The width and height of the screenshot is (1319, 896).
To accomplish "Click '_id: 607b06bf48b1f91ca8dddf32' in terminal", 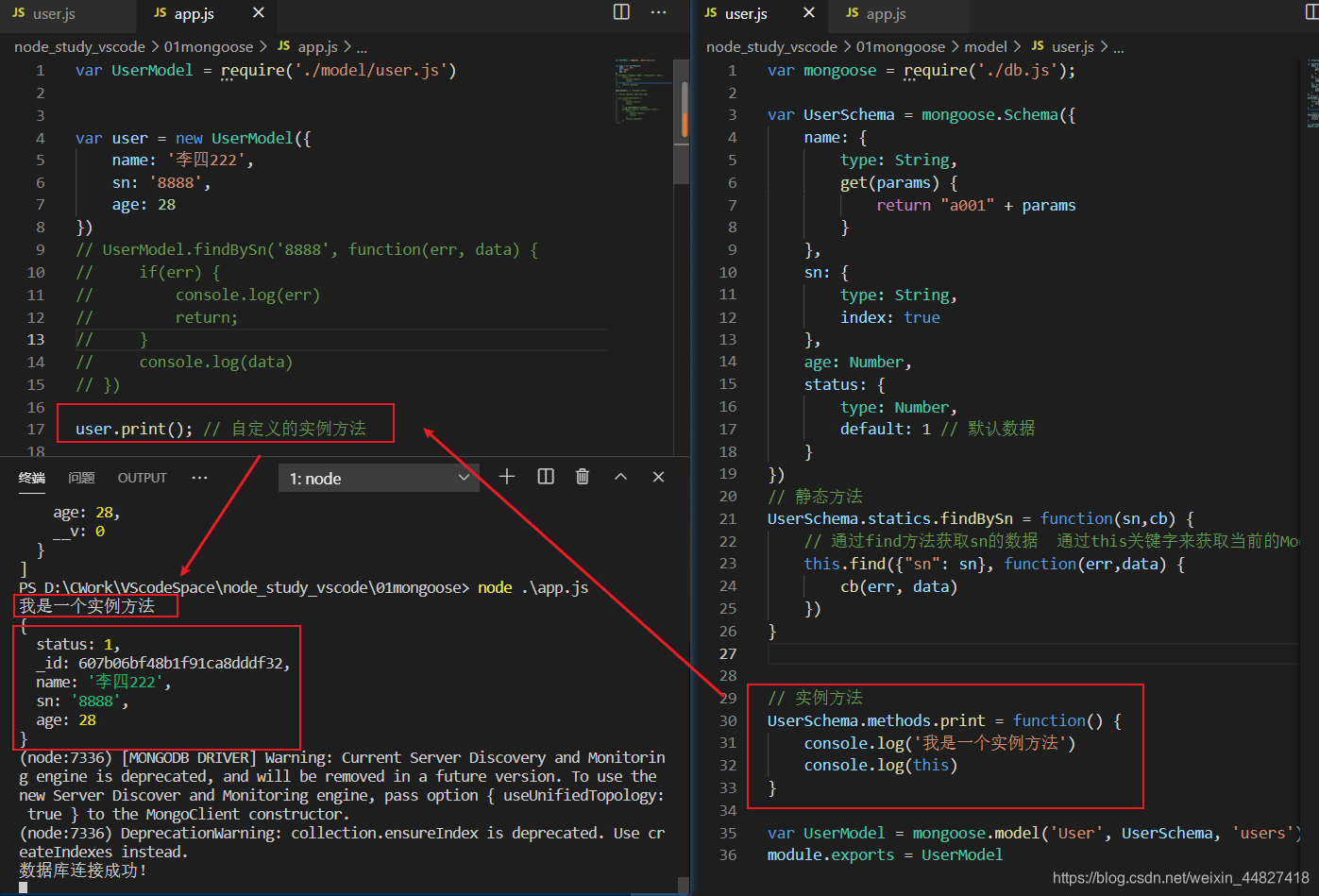I will point(163,663).
